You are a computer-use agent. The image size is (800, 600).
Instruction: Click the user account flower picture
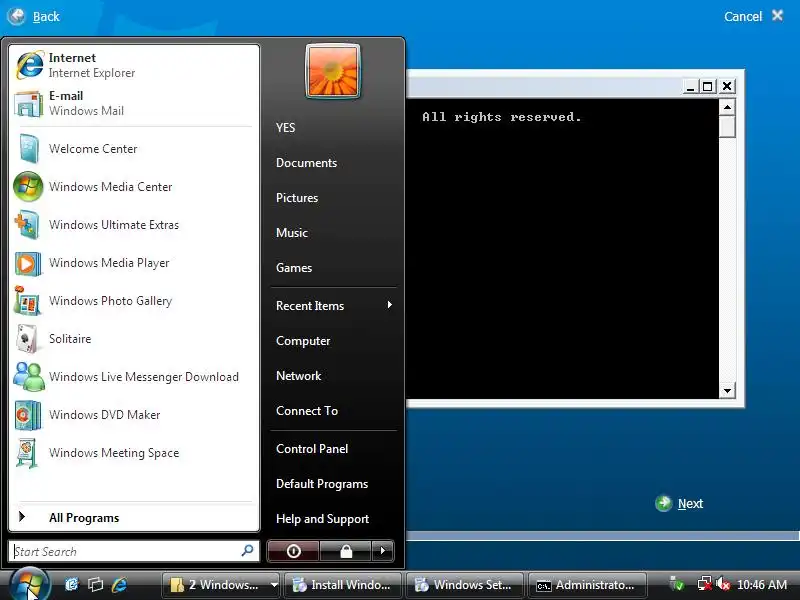[333, 71]
